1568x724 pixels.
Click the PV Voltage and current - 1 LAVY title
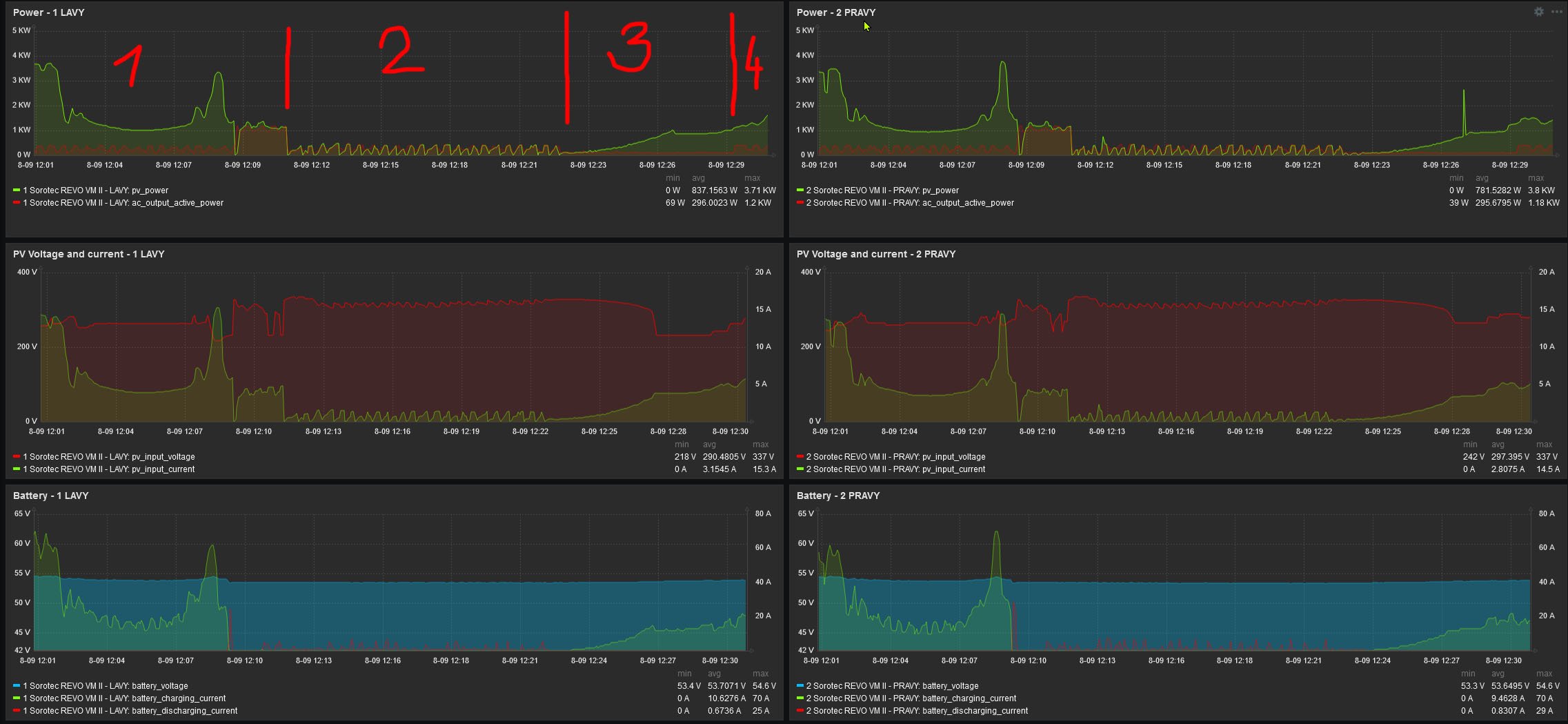[x=88, y=254]
